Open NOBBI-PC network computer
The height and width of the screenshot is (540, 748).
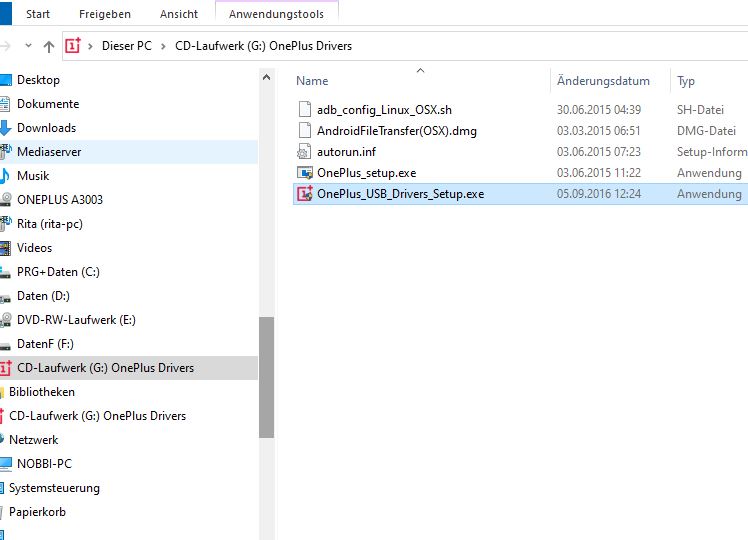pyautogui.click(x=44, y=464)
